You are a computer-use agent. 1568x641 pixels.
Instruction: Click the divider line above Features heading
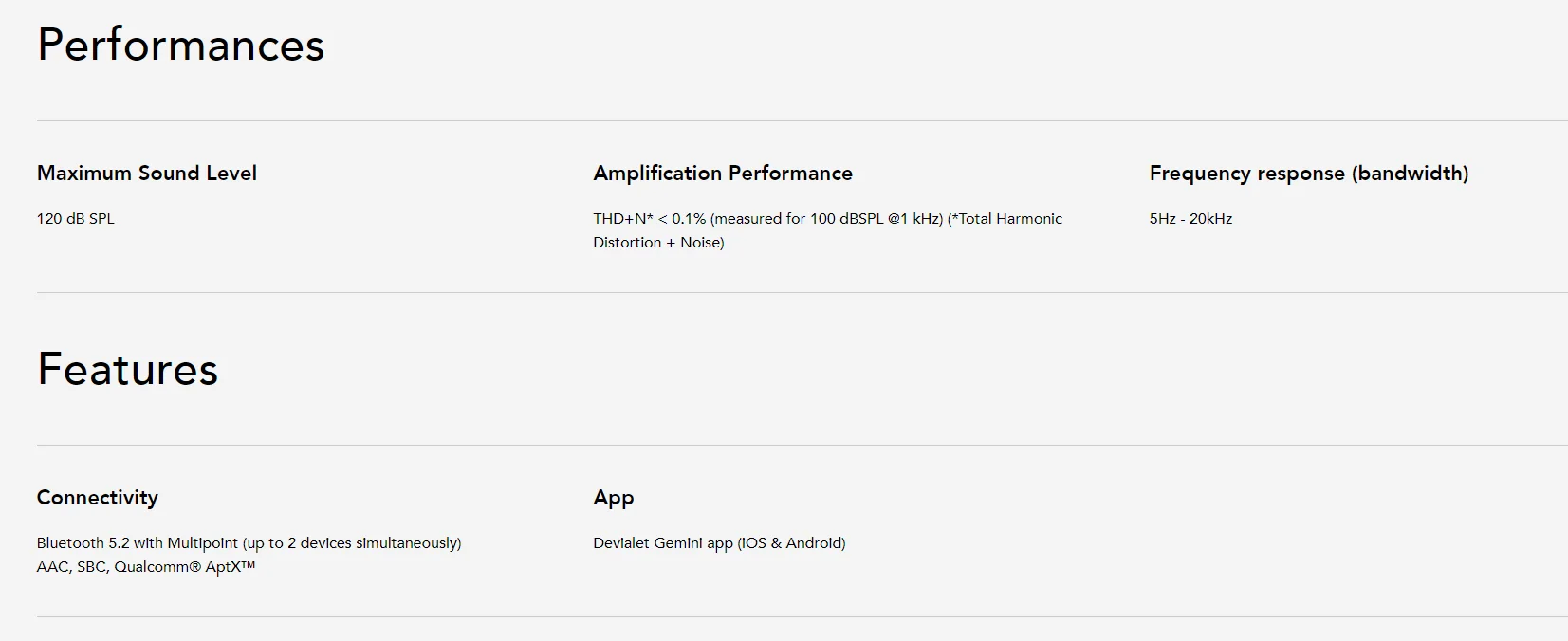[802, 292]
